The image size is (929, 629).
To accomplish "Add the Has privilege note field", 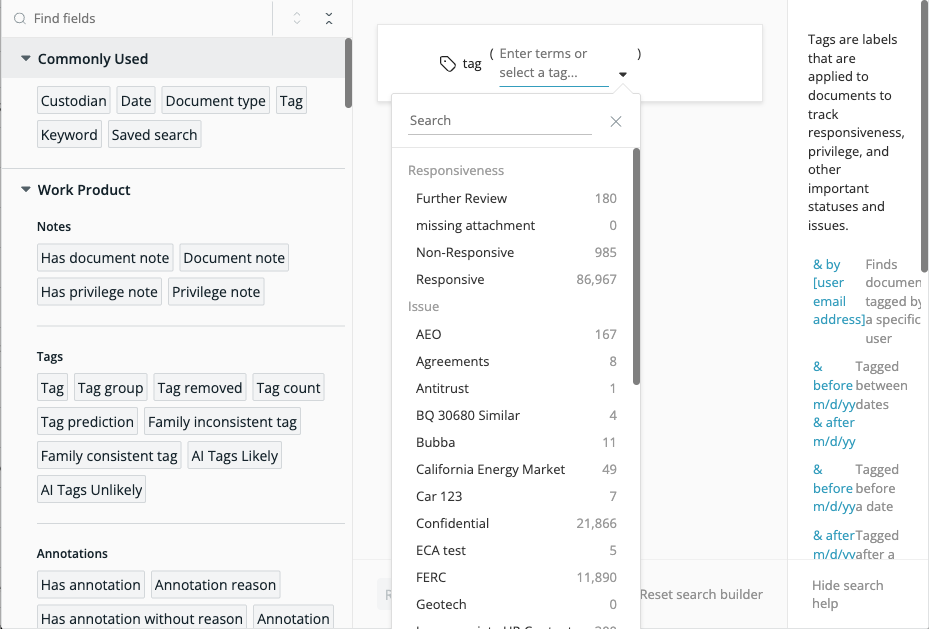I will point(99,292).
